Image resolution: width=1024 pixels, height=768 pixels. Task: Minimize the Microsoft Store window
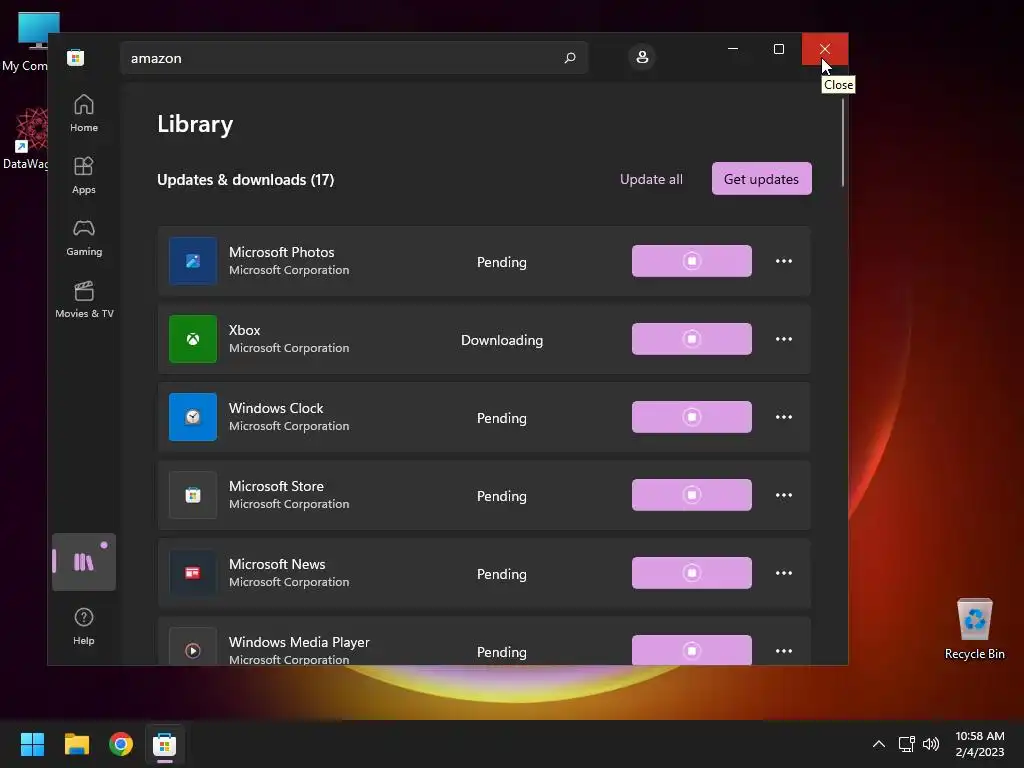733,49
